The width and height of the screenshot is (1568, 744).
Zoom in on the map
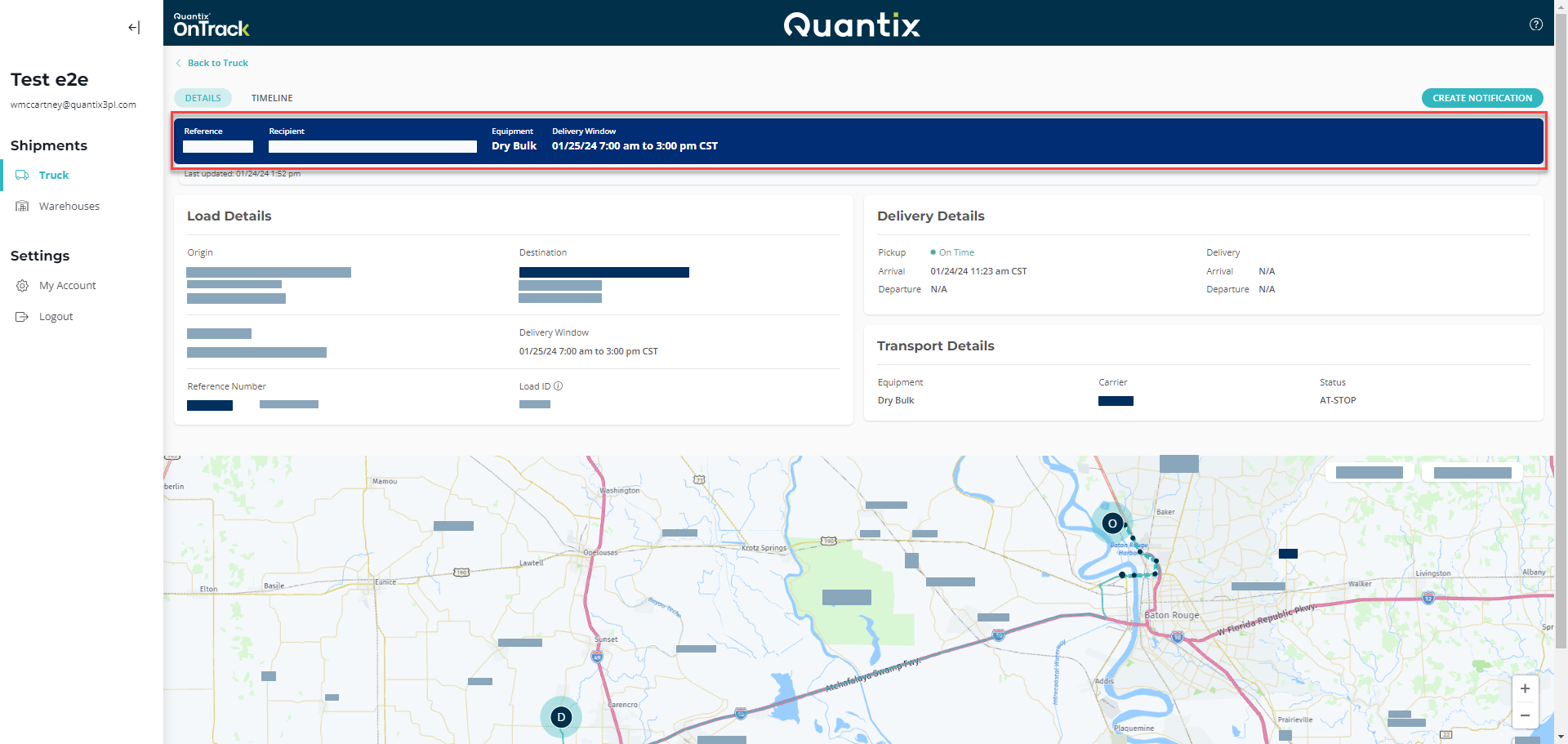pos(1525,688)
